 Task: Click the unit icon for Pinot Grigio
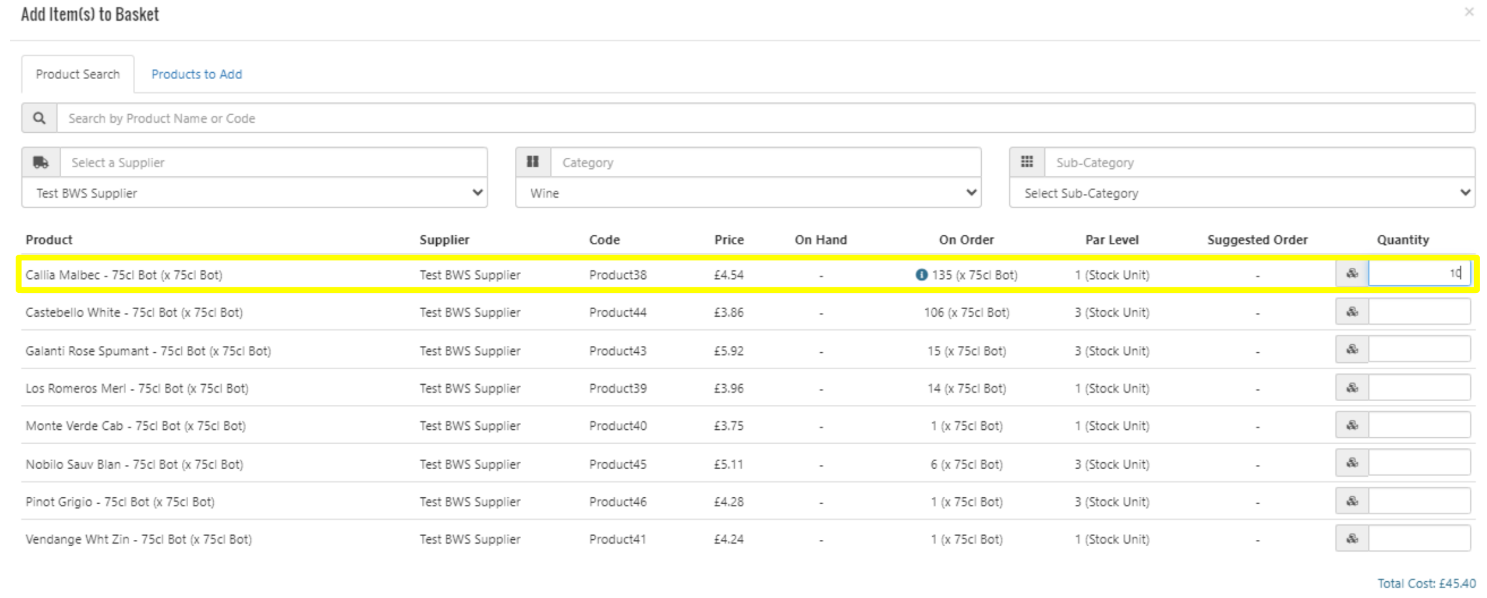(x=1351, y=501)
